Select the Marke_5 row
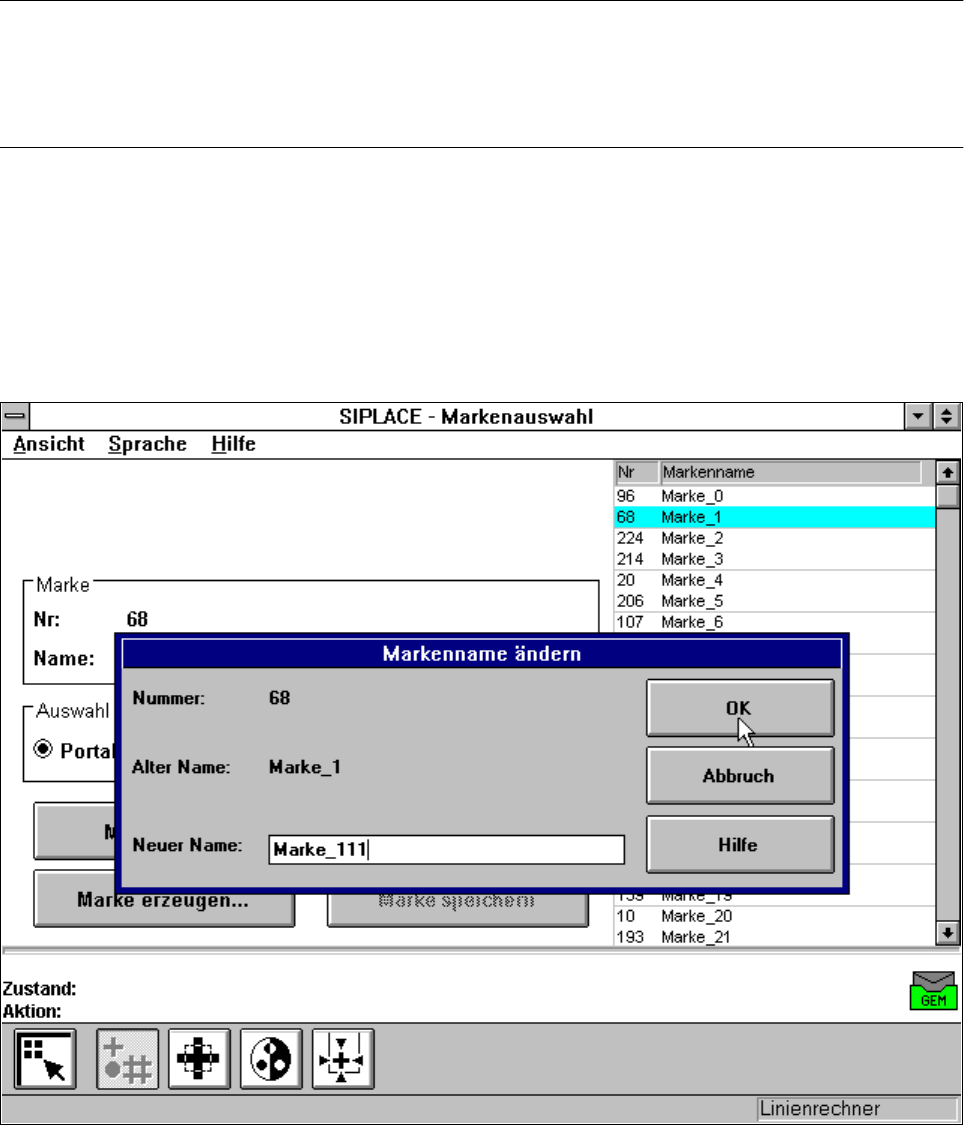The image size is (964, 1125). click(x=775, y=601)
